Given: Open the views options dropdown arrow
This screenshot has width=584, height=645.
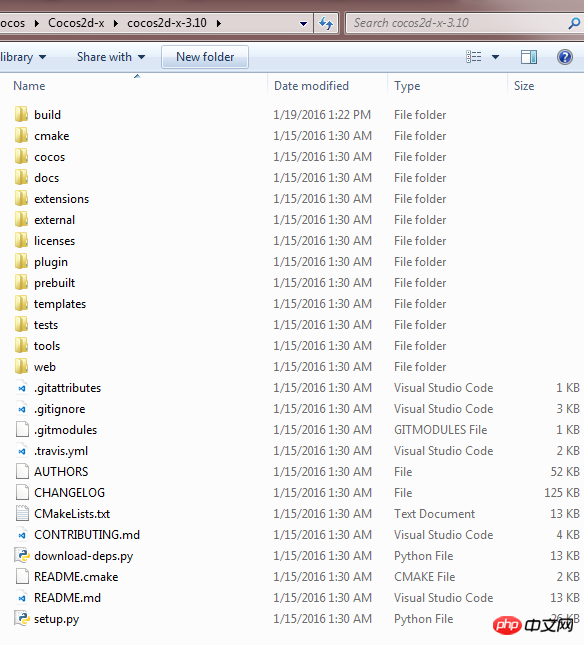Looking at the screenshot, I should 496,57.
